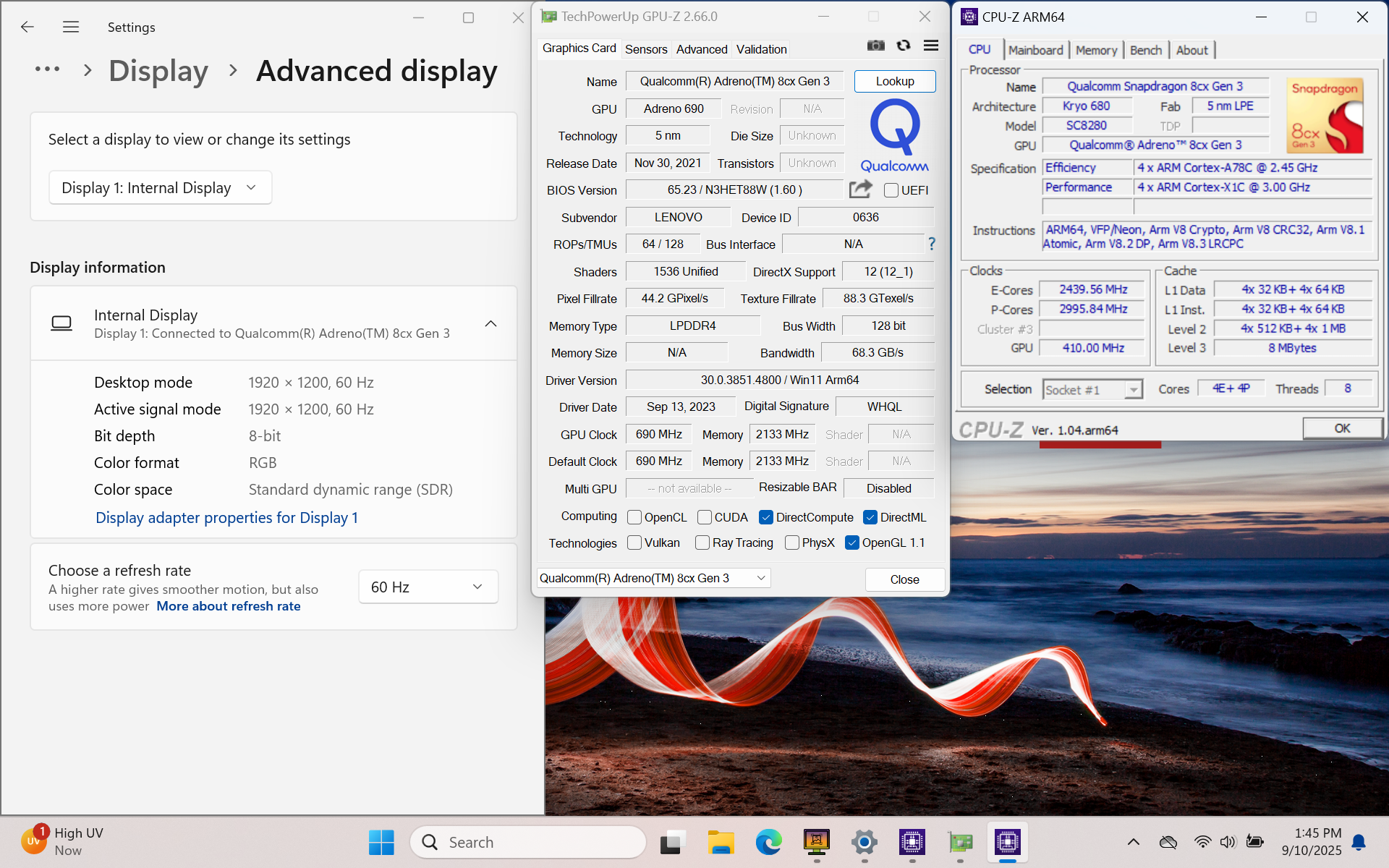The width and height of the screenshot is (1389, 868).
Task: Click the Lookup button in GPU-Z
Action: tap(895, 81)
